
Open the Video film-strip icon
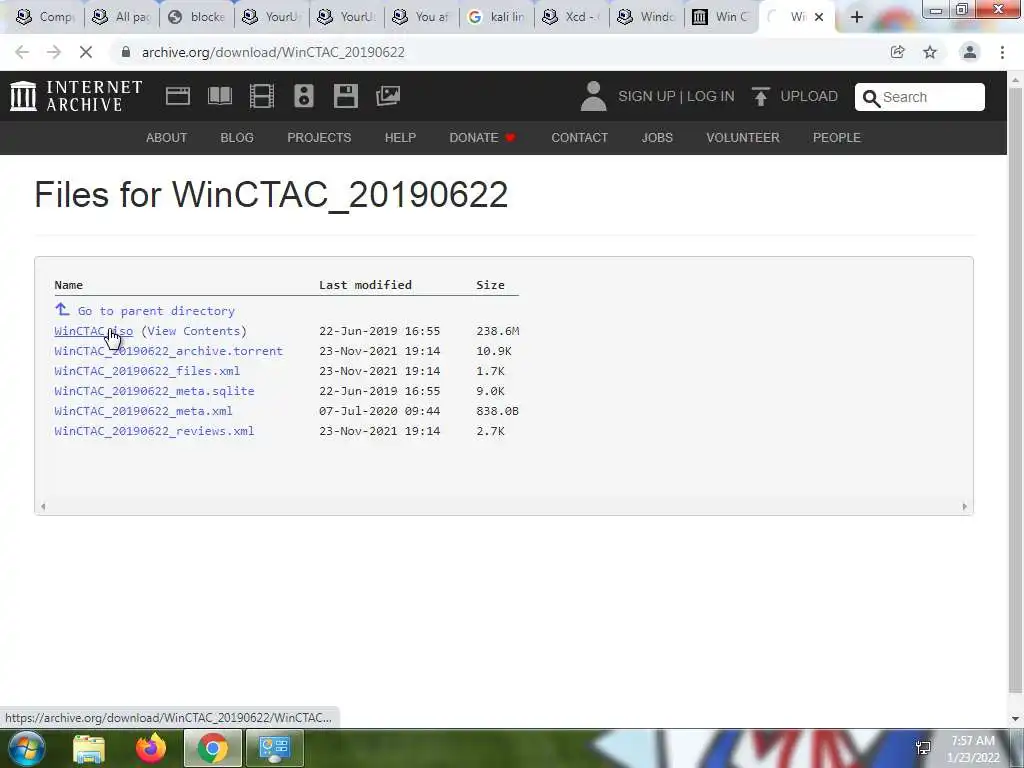262,96
